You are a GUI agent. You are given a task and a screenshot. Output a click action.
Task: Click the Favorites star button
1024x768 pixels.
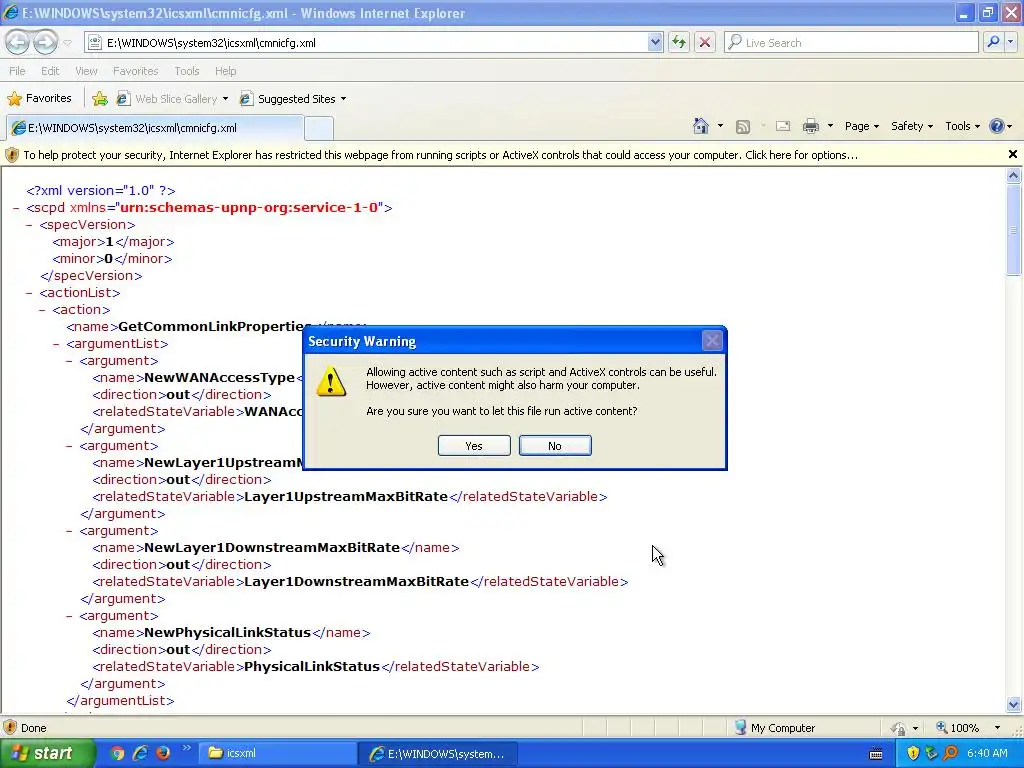point(39,99)
